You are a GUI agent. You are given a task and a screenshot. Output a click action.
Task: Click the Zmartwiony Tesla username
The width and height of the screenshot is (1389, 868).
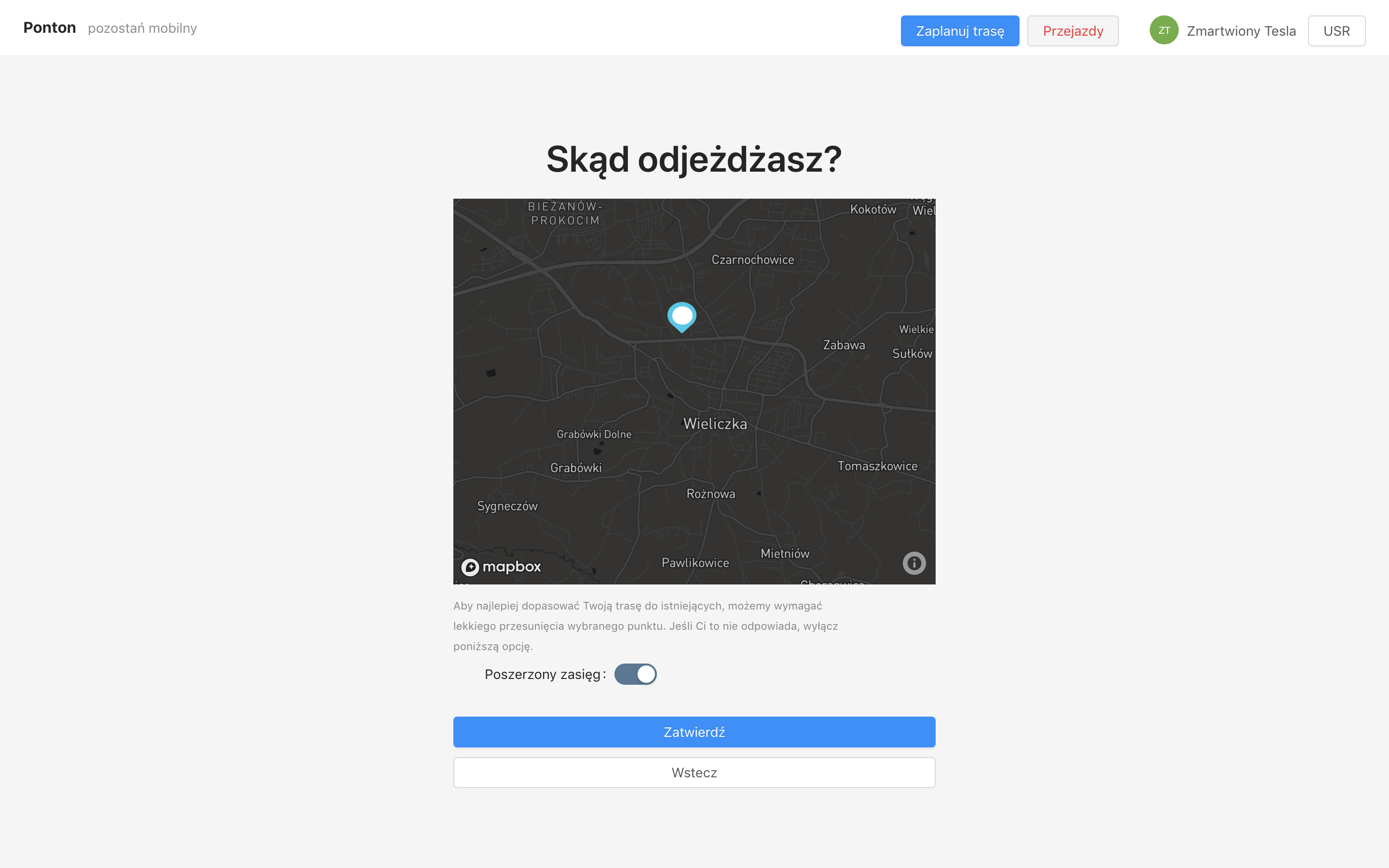1241,31
